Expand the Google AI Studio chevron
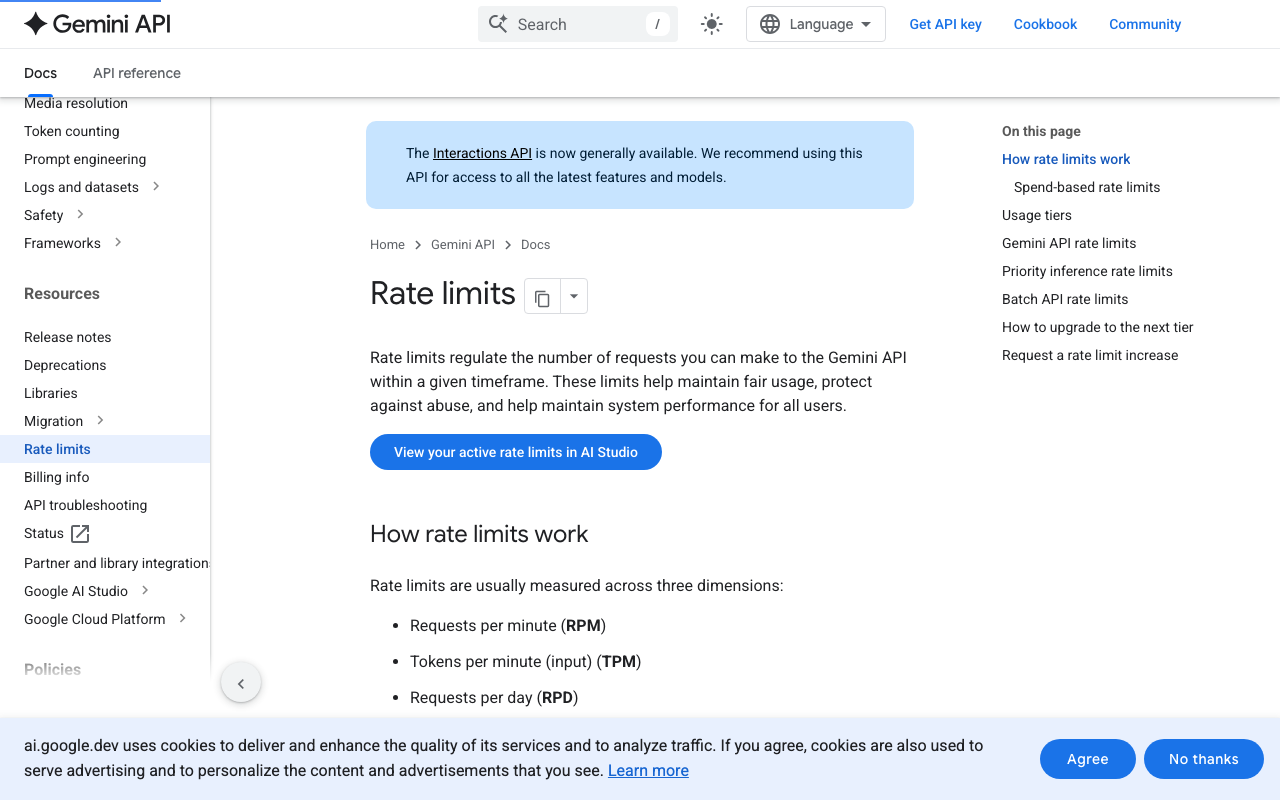 tap(145, 590)
